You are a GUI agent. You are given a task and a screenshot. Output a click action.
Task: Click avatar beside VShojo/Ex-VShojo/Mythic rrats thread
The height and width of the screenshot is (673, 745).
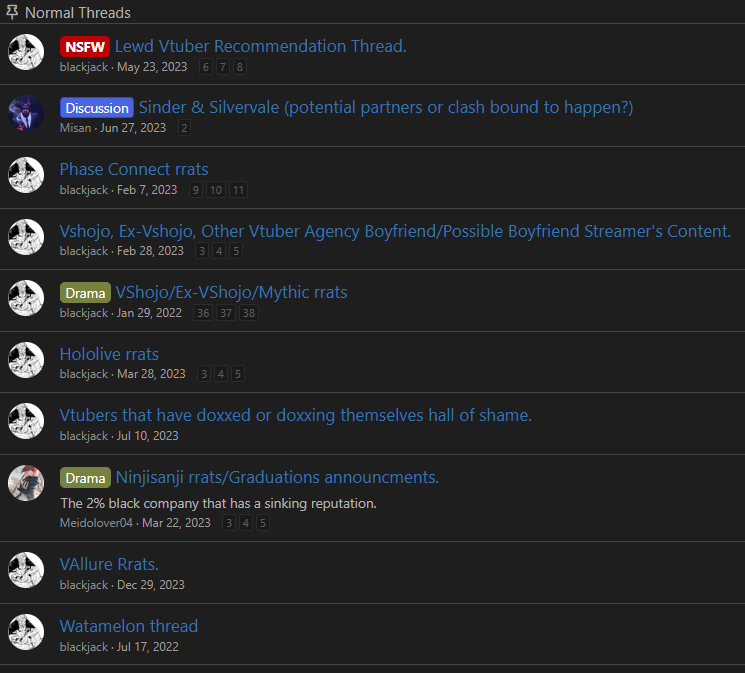coord(26,298)
